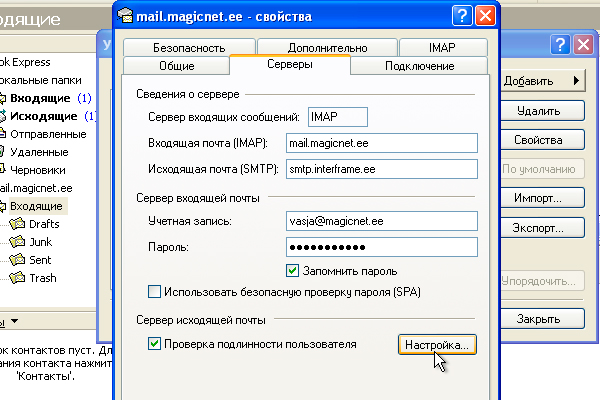Click the Локальные папки tree item
The width and height of the screenshot is (600, 400).
click(41, 80)
